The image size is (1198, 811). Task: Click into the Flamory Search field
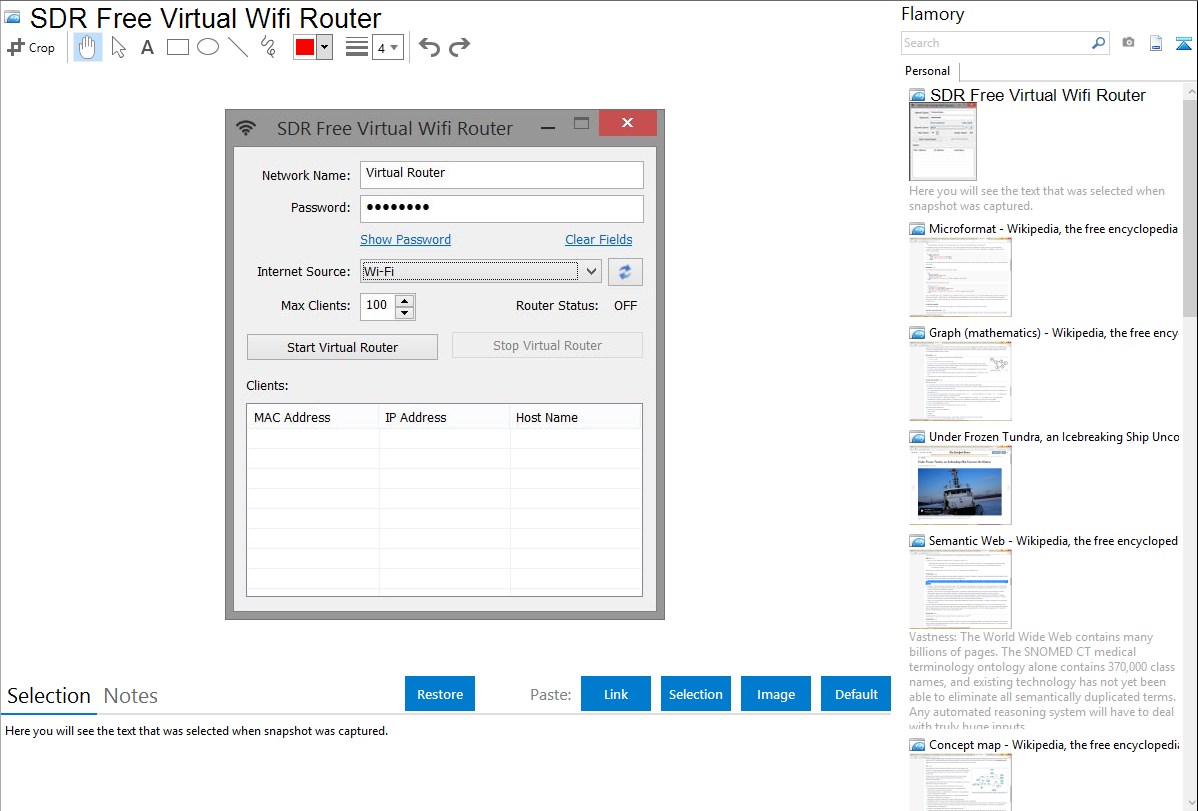(x=996, y=43)
